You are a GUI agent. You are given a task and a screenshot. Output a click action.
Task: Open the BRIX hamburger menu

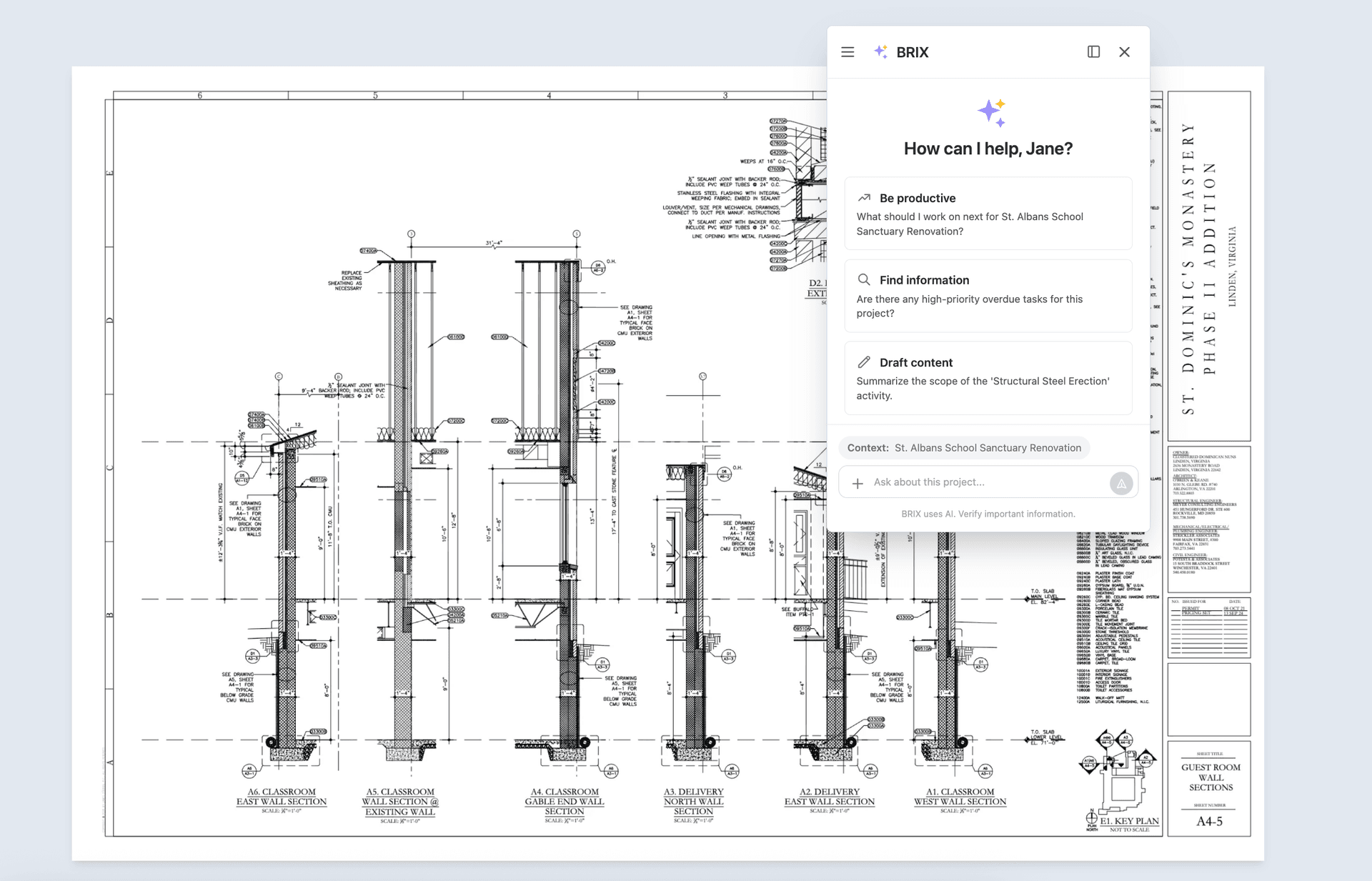click(847, 51)
